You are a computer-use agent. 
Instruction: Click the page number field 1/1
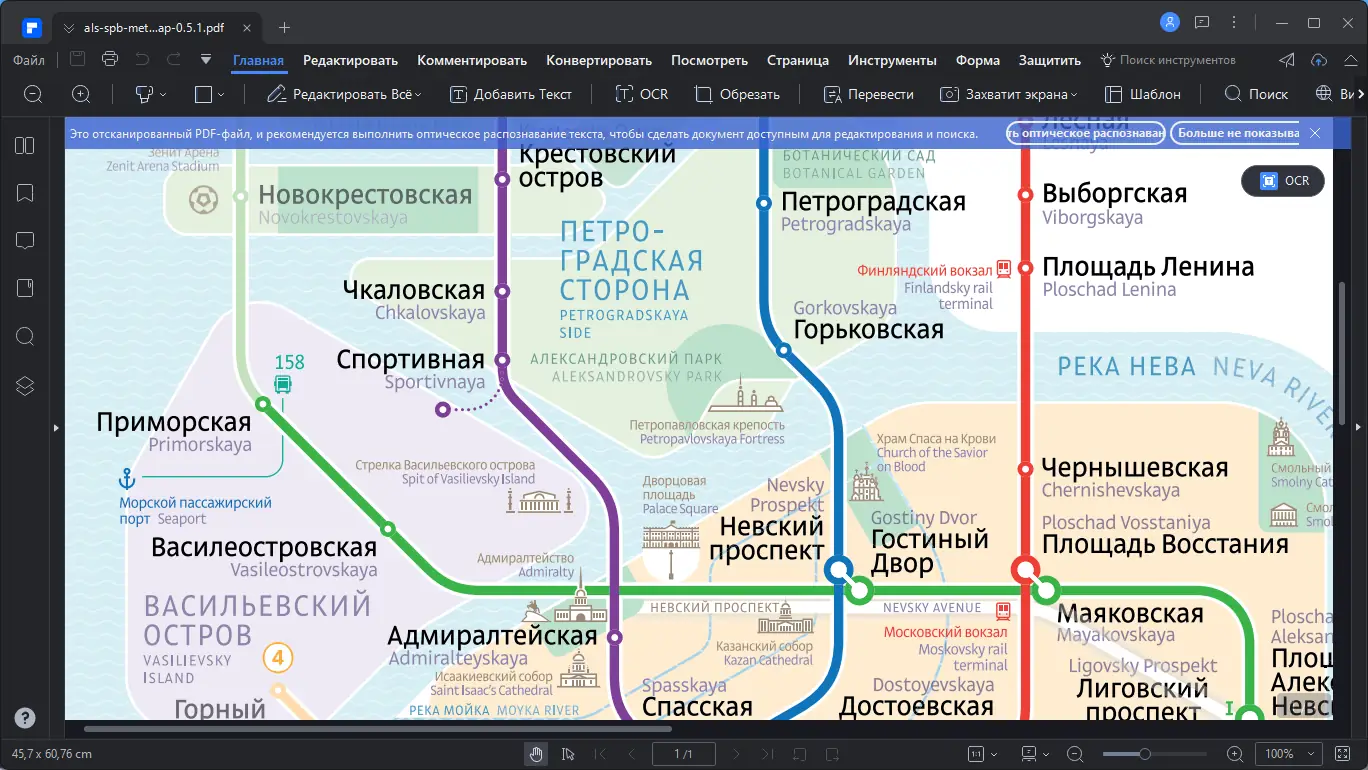(x=684, y=754)
